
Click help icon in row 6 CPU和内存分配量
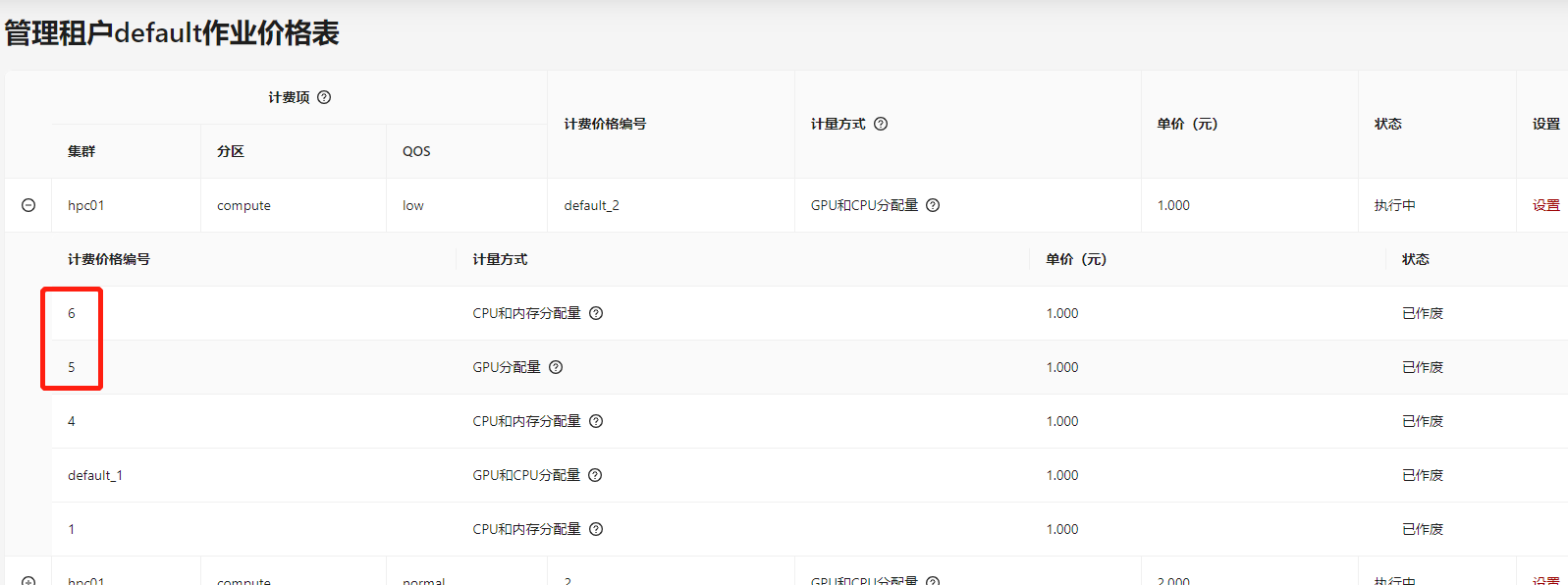(596, 313)
